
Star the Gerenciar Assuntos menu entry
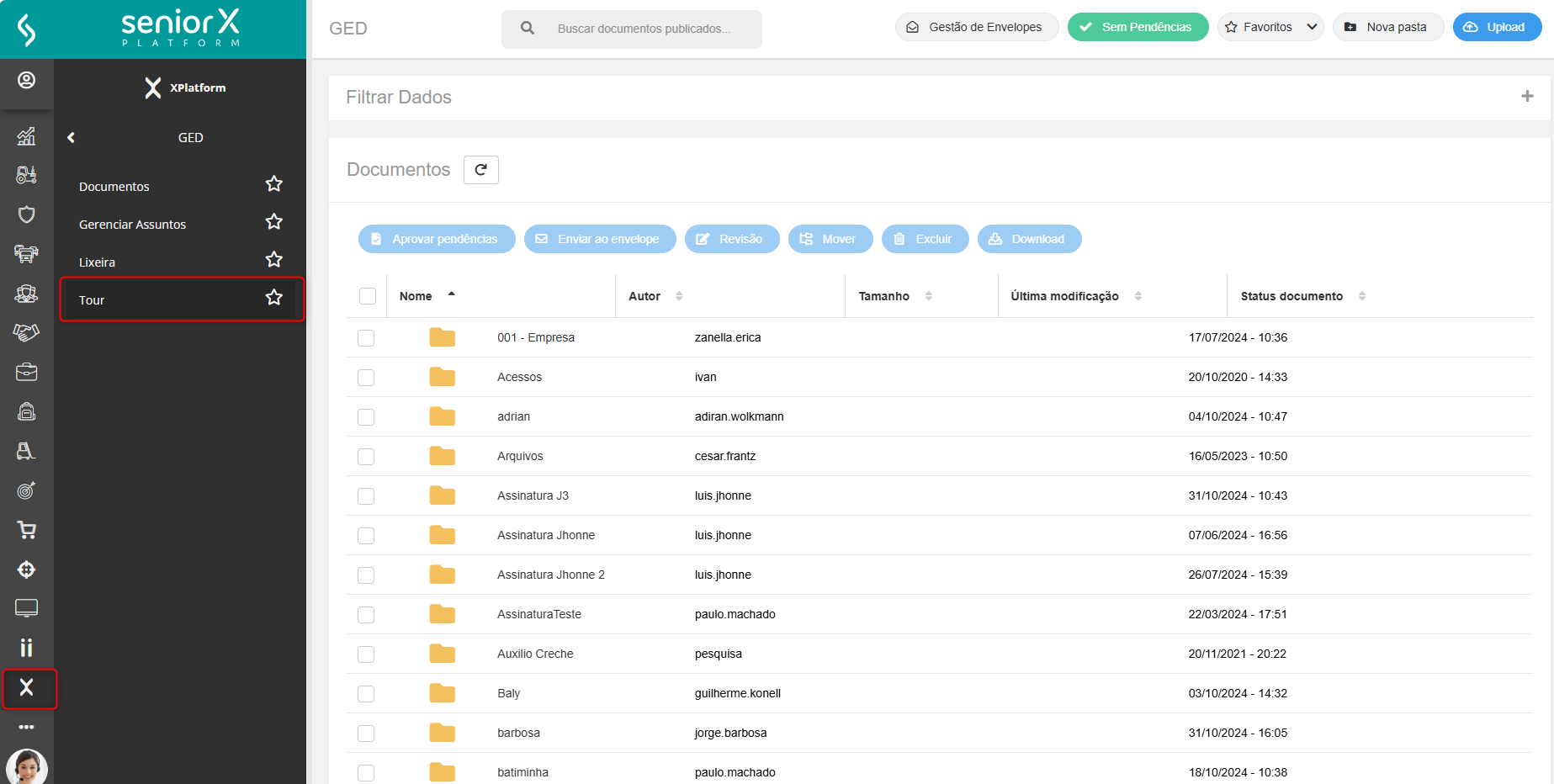coord(274,222)
